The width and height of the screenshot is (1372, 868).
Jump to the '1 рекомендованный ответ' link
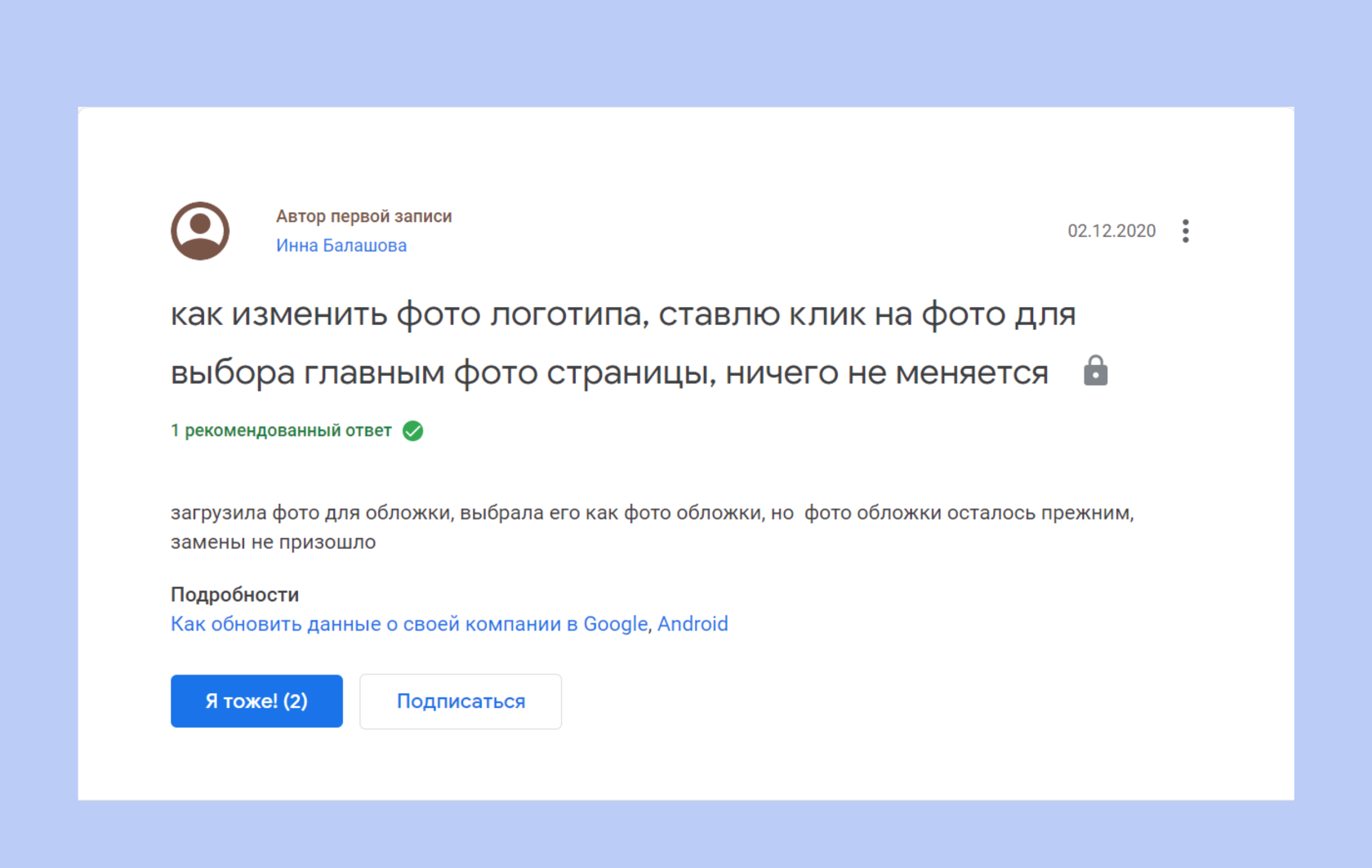pos(281,430)
